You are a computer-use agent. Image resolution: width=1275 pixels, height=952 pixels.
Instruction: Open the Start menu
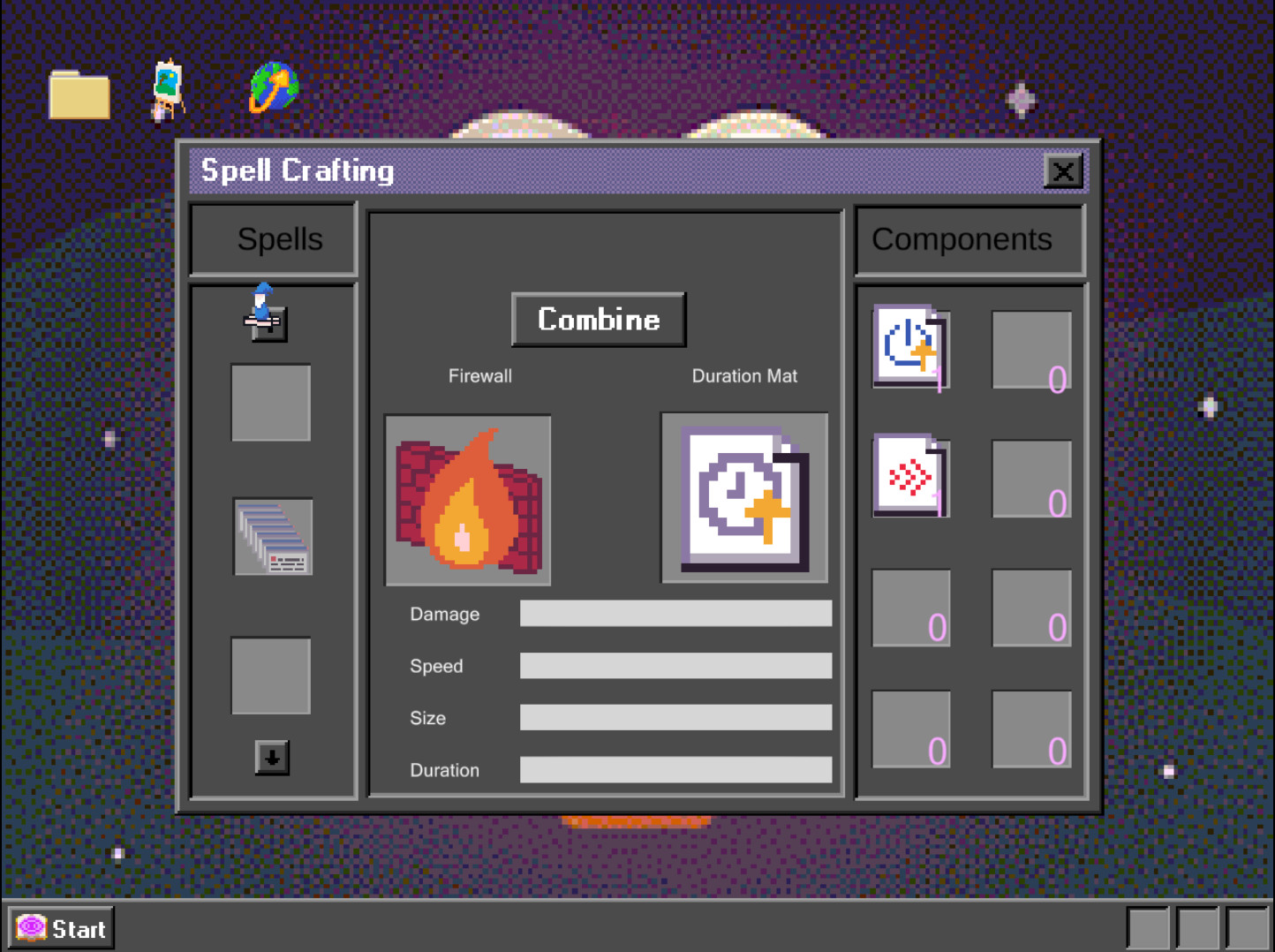pyautogui.click(x=58, y=927)
